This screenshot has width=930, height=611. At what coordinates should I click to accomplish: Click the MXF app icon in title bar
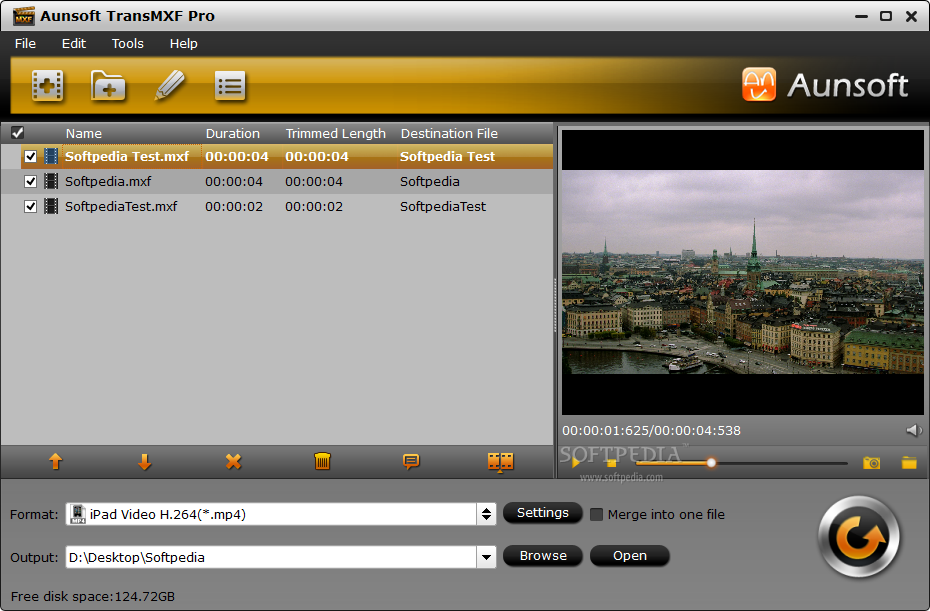[x=24, y=16]
